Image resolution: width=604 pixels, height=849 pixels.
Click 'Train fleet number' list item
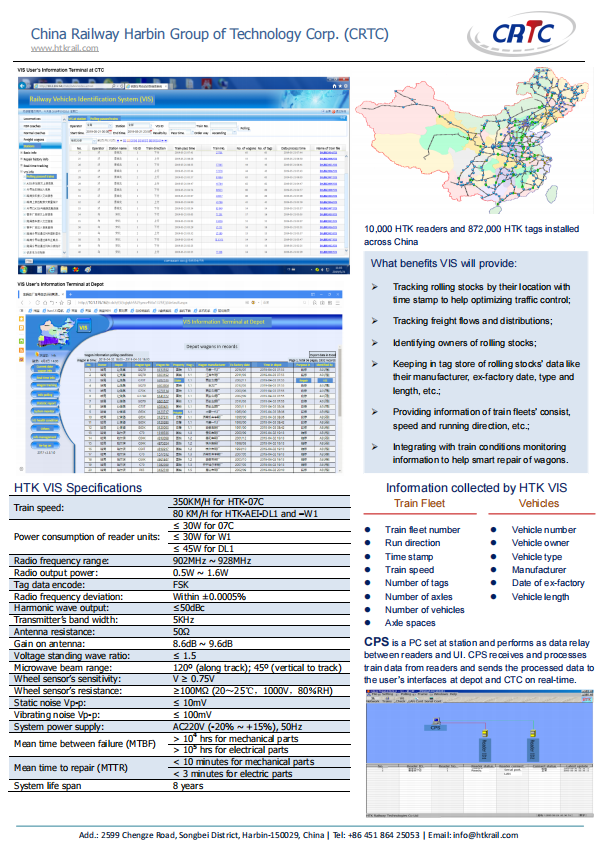tap(423, 530)
